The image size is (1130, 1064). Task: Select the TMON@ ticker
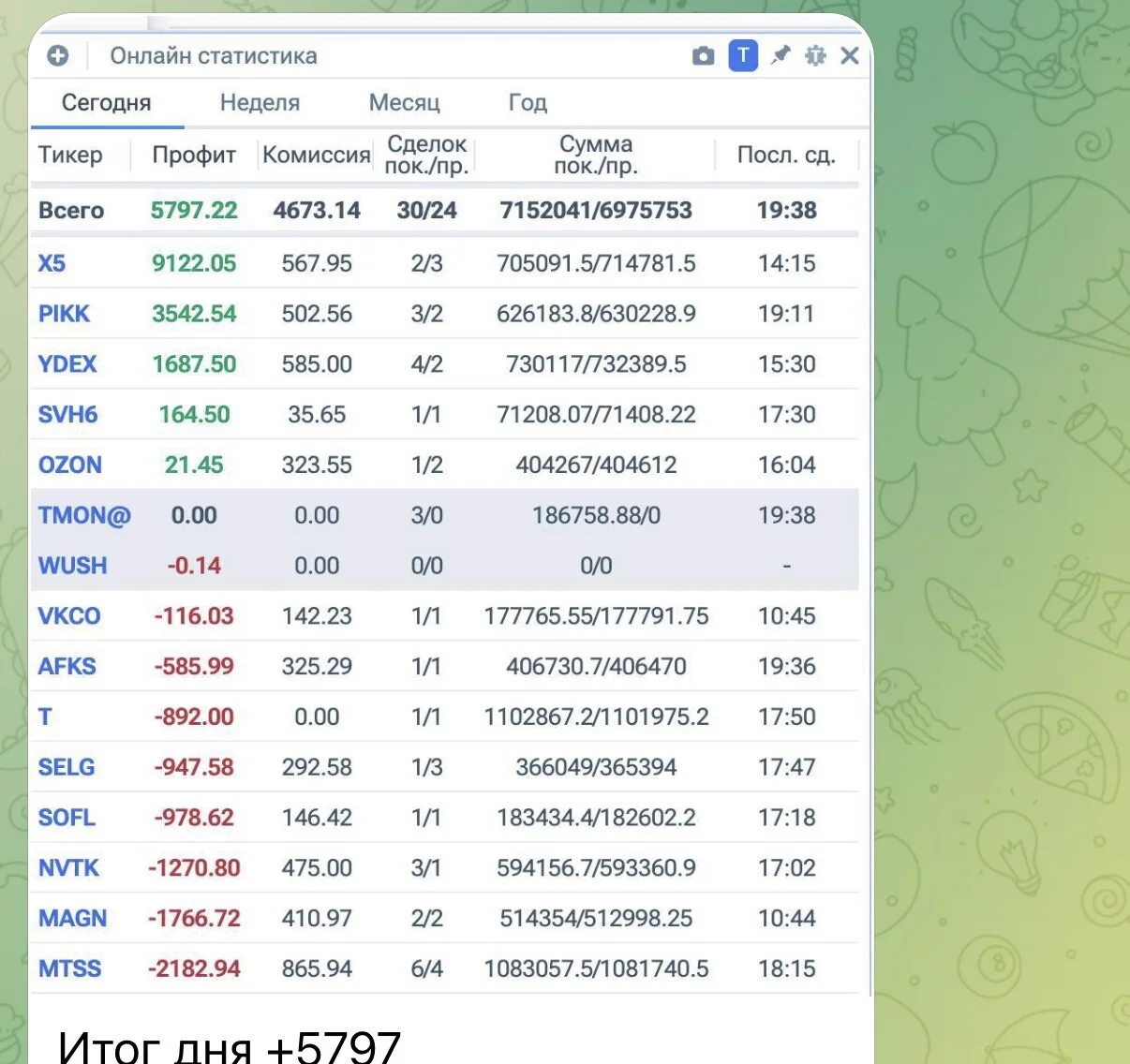click(x=84, y=515)
